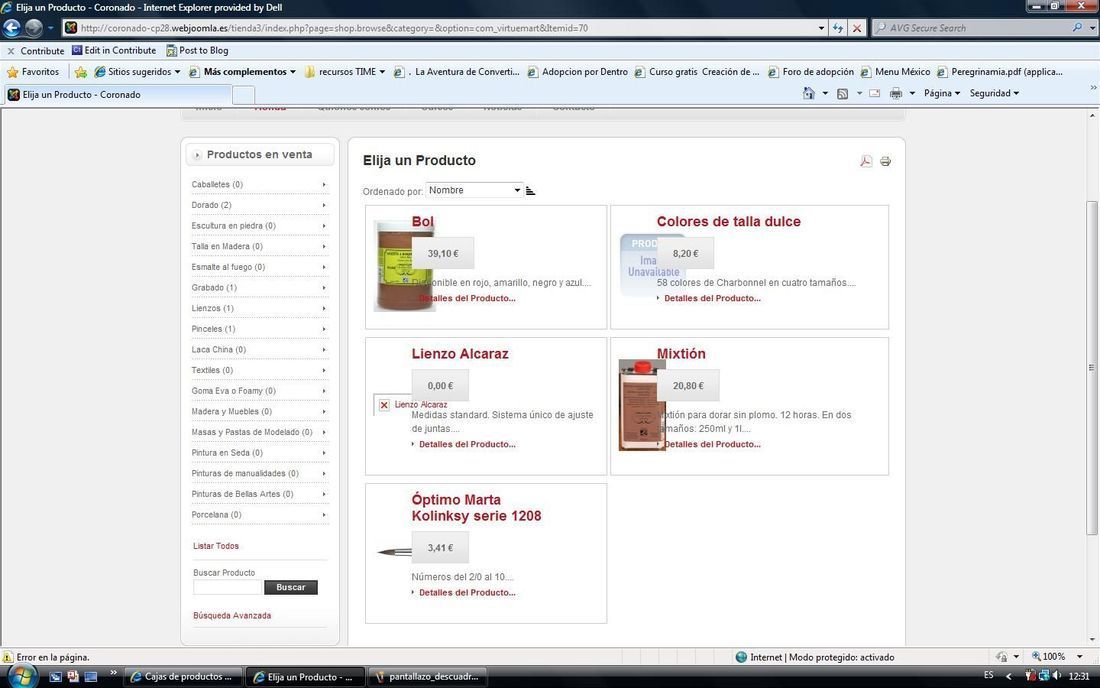The height and width of the screenshot is (688, 1100).
Task: Click the Refresh icon in address bar
Action: [x=838, y=28]
